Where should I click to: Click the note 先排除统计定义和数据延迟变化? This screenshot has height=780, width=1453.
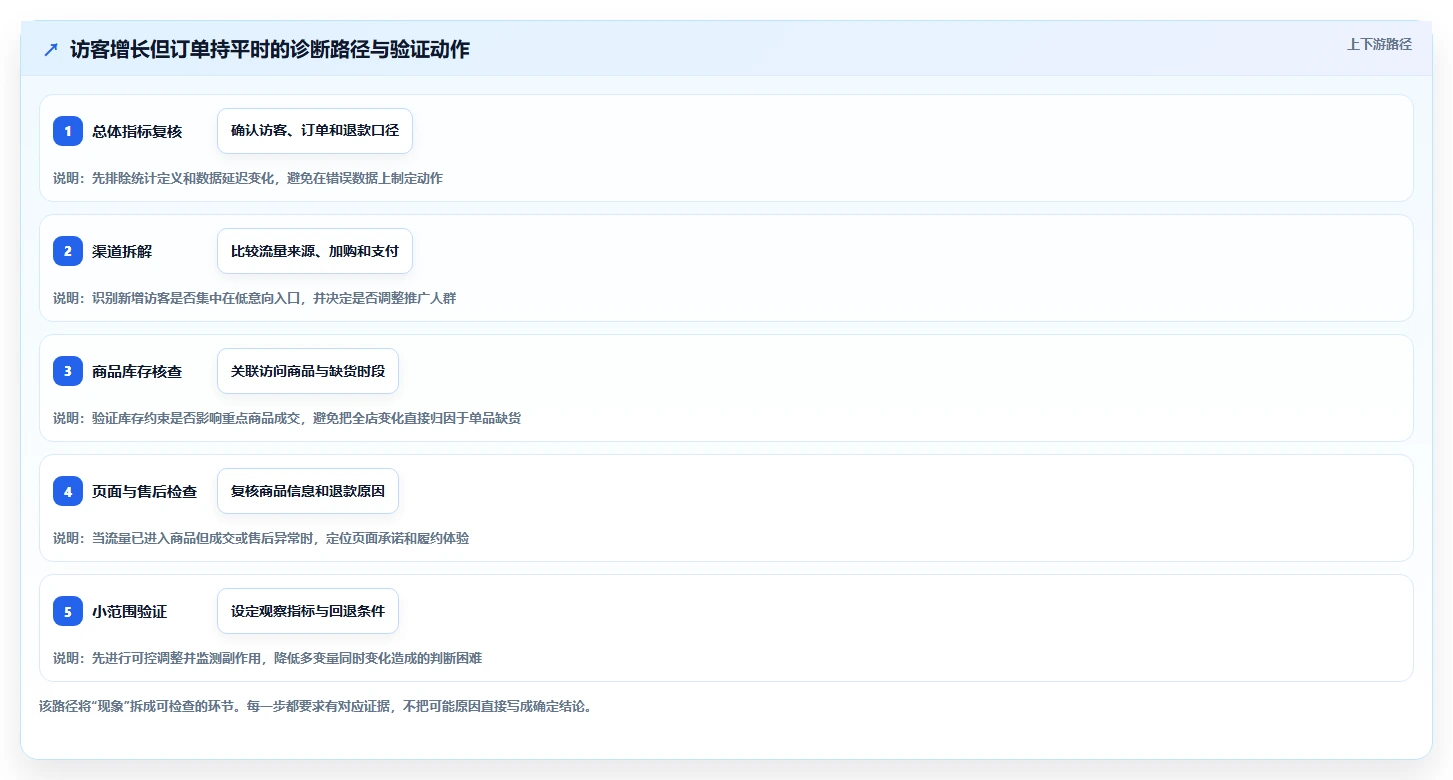[183, 178]
